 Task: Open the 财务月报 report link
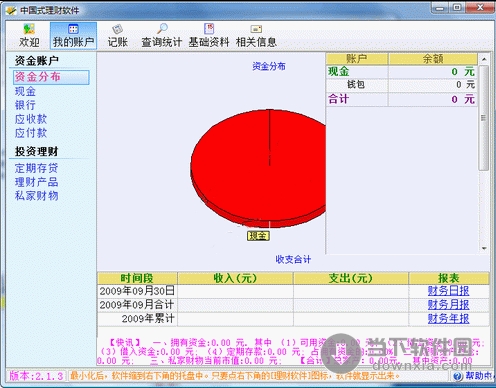click(448, 305)
